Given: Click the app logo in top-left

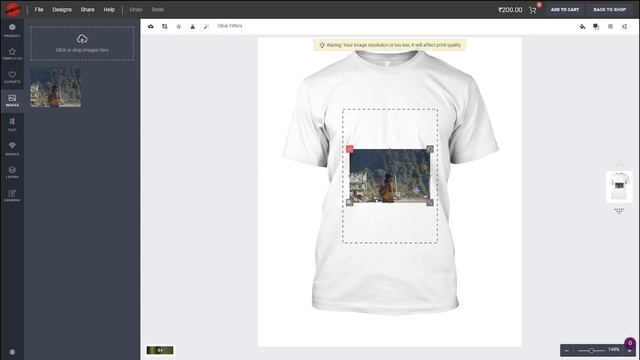Looking at the screenshot, I should [x=13, y=9].
